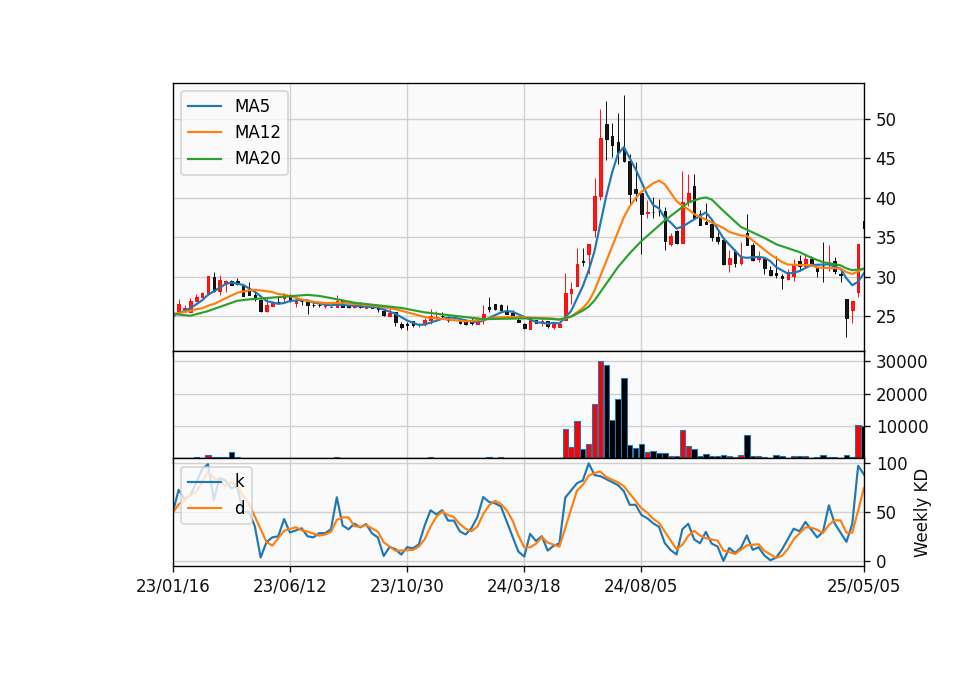Screen dimensions: 960x690
Task: Click the price axis value 25
Action: pyautogui.click(x=885, y=317)
